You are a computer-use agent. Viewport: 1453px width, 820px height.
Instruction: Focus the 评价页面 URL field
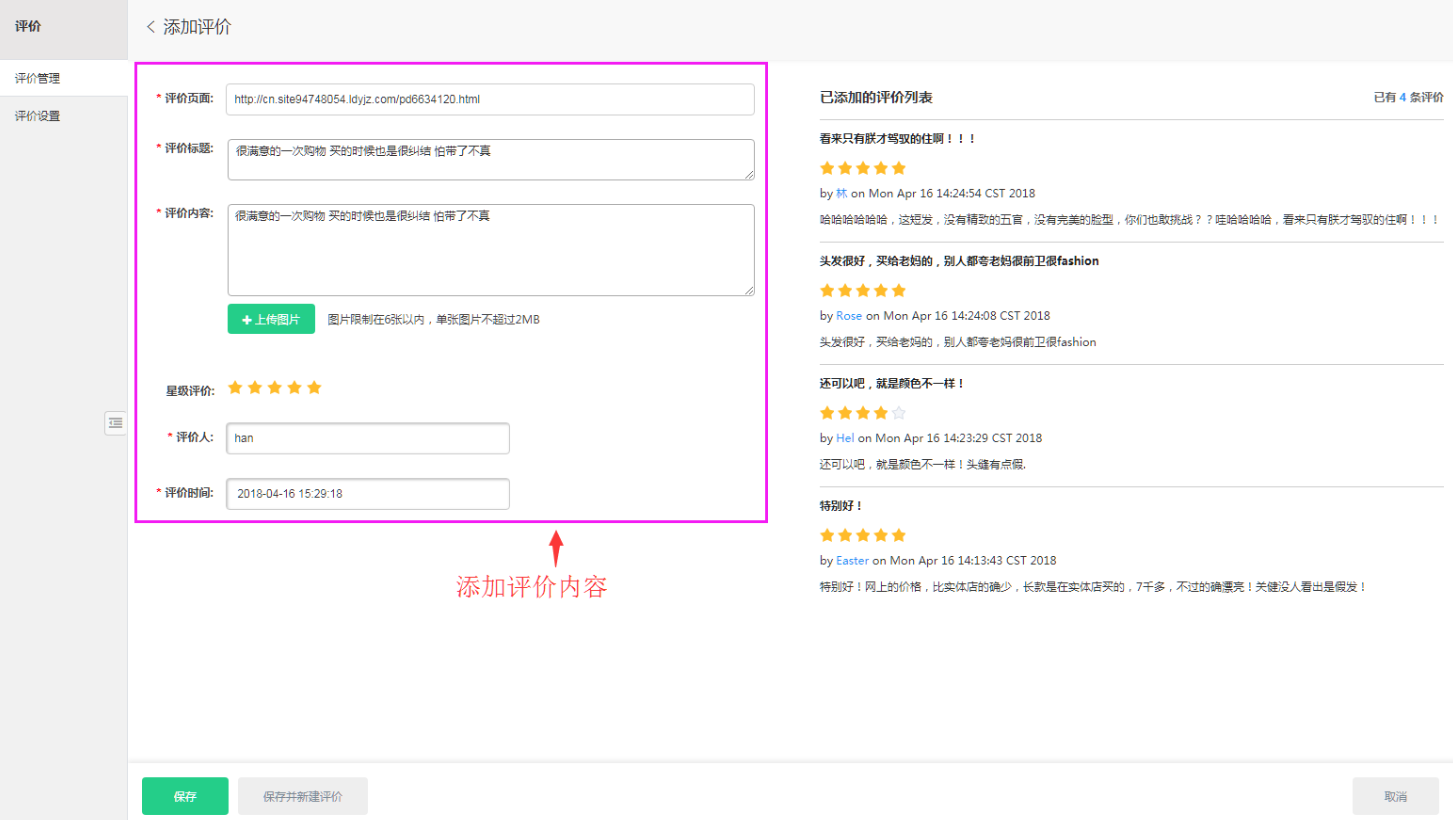tap(490, 99)
